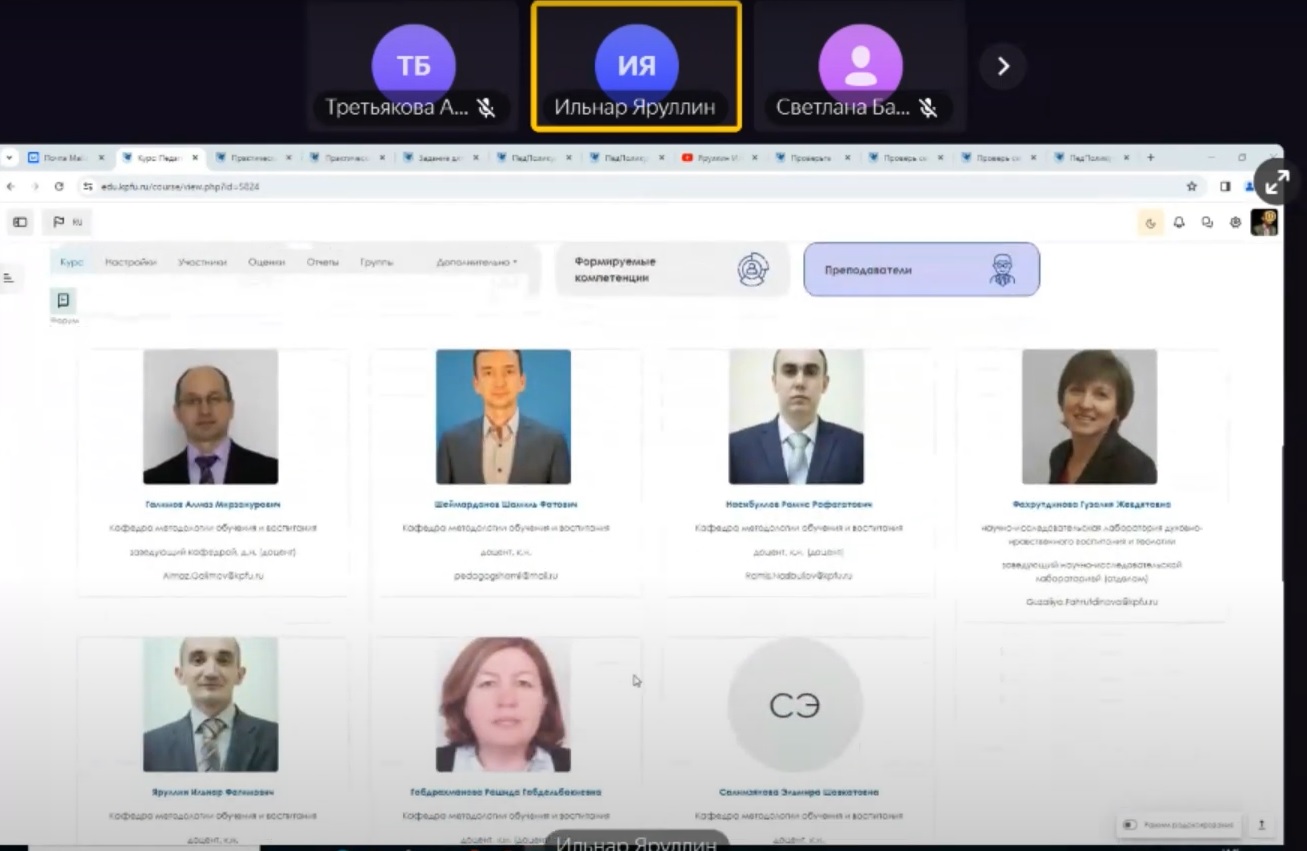Screen dimensions: 1307x851
Task: Show next participants with the right chevron
Action: pyautogui.click(x=1002, y=66)
